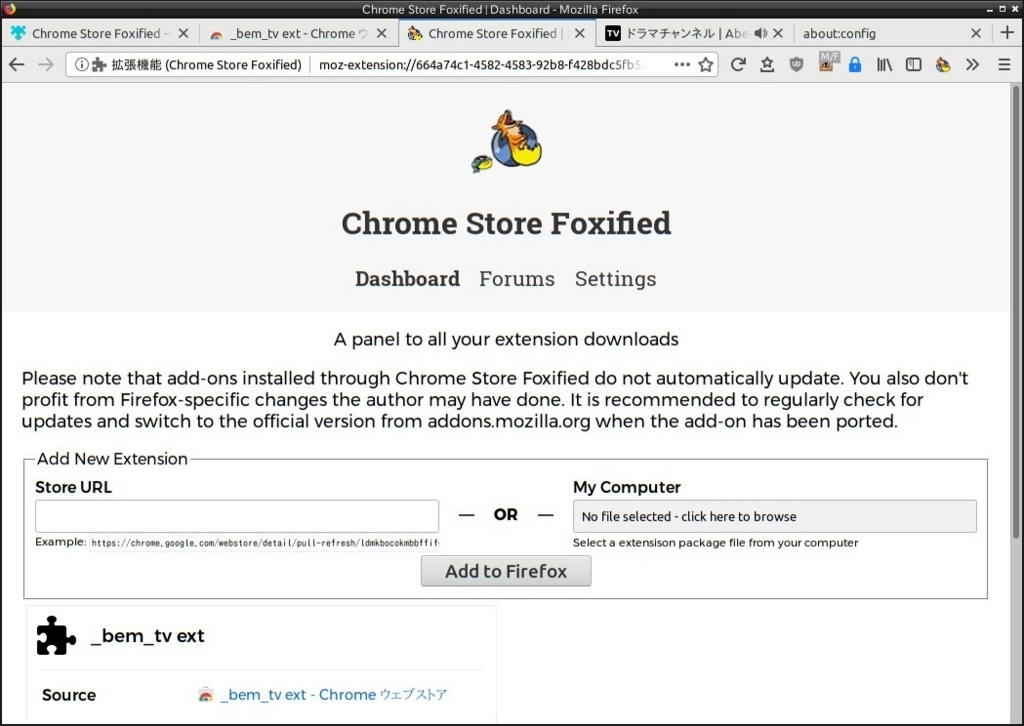Open the Forums navigation link
Viewport: 1024px width, 726px height.
point(517,279)
